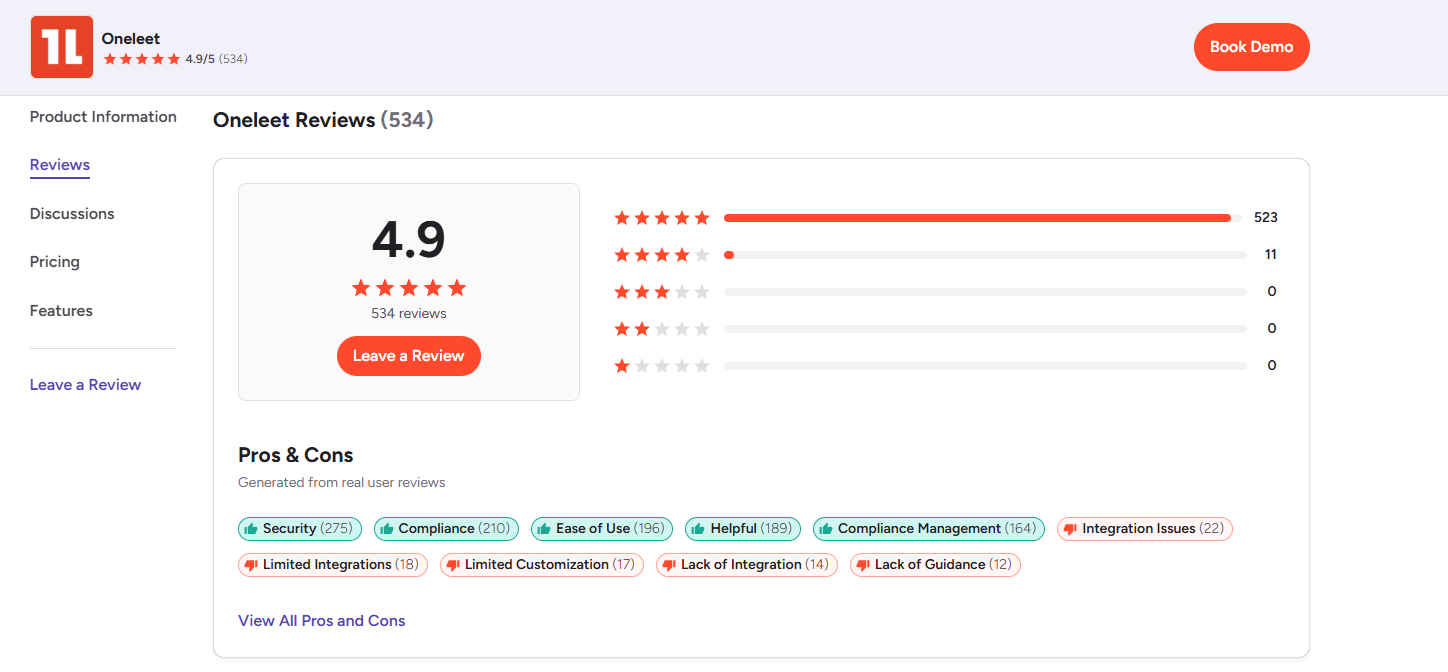Image resolution: width=1448 pixels, height=672 pixels.
Task: Click the two-star rating icons row
Action: [x=662, y=329]
